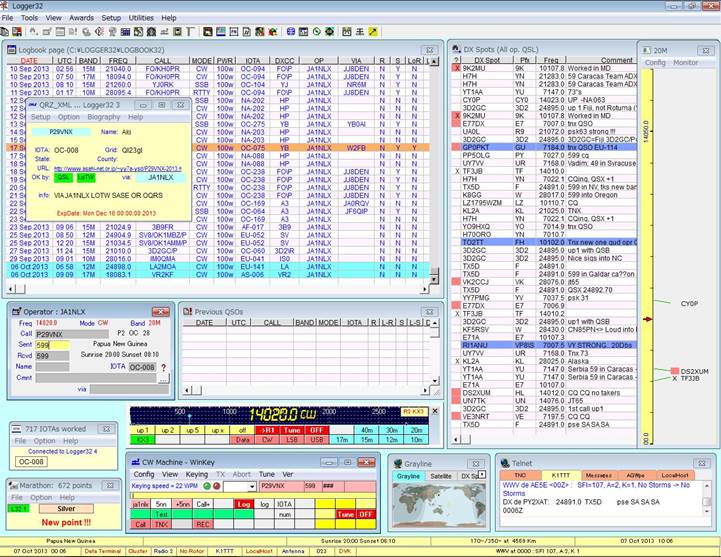
Task: Switch radio mode to USB
Action: [x=316, y=440]
